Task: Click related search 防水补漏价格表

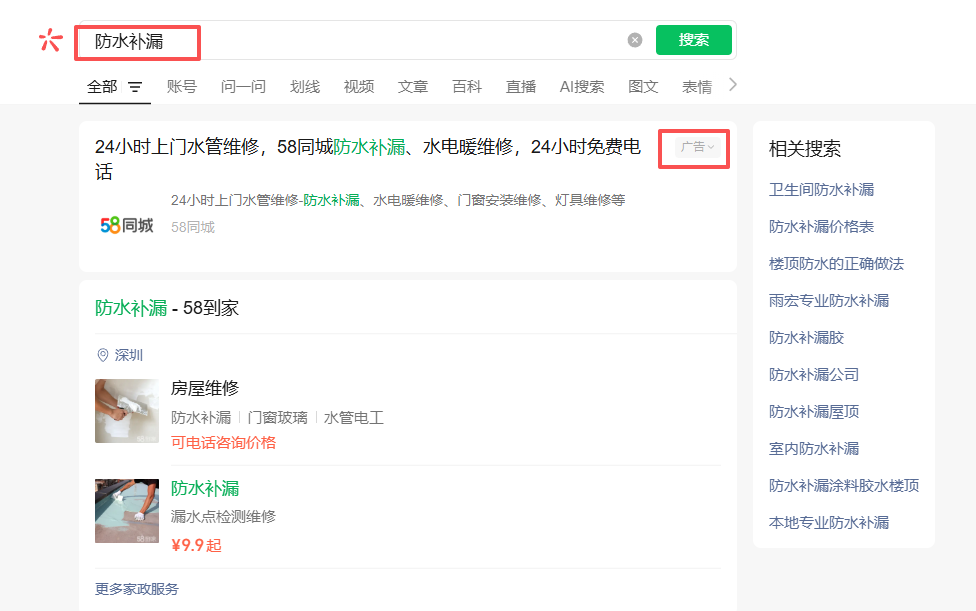Action: pyautogui.click(x=821, y=227)
